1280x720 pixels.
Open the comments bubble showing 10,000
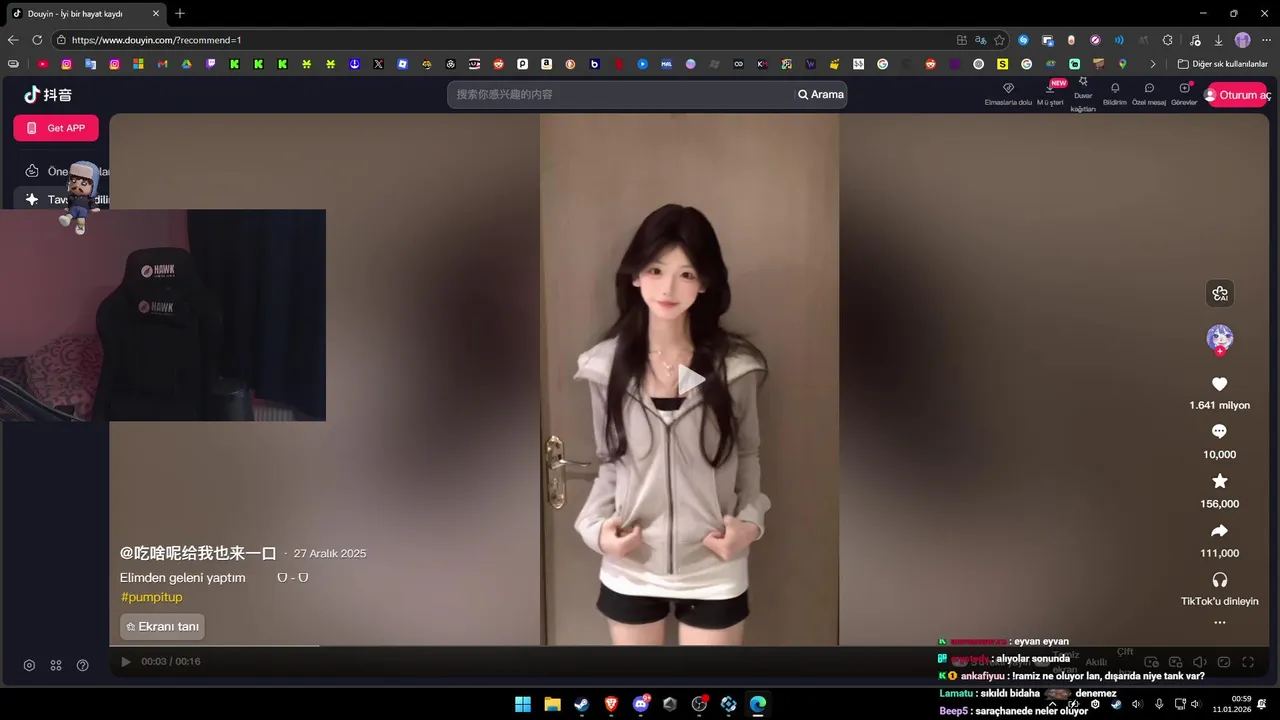click(x=1219, y=431)
